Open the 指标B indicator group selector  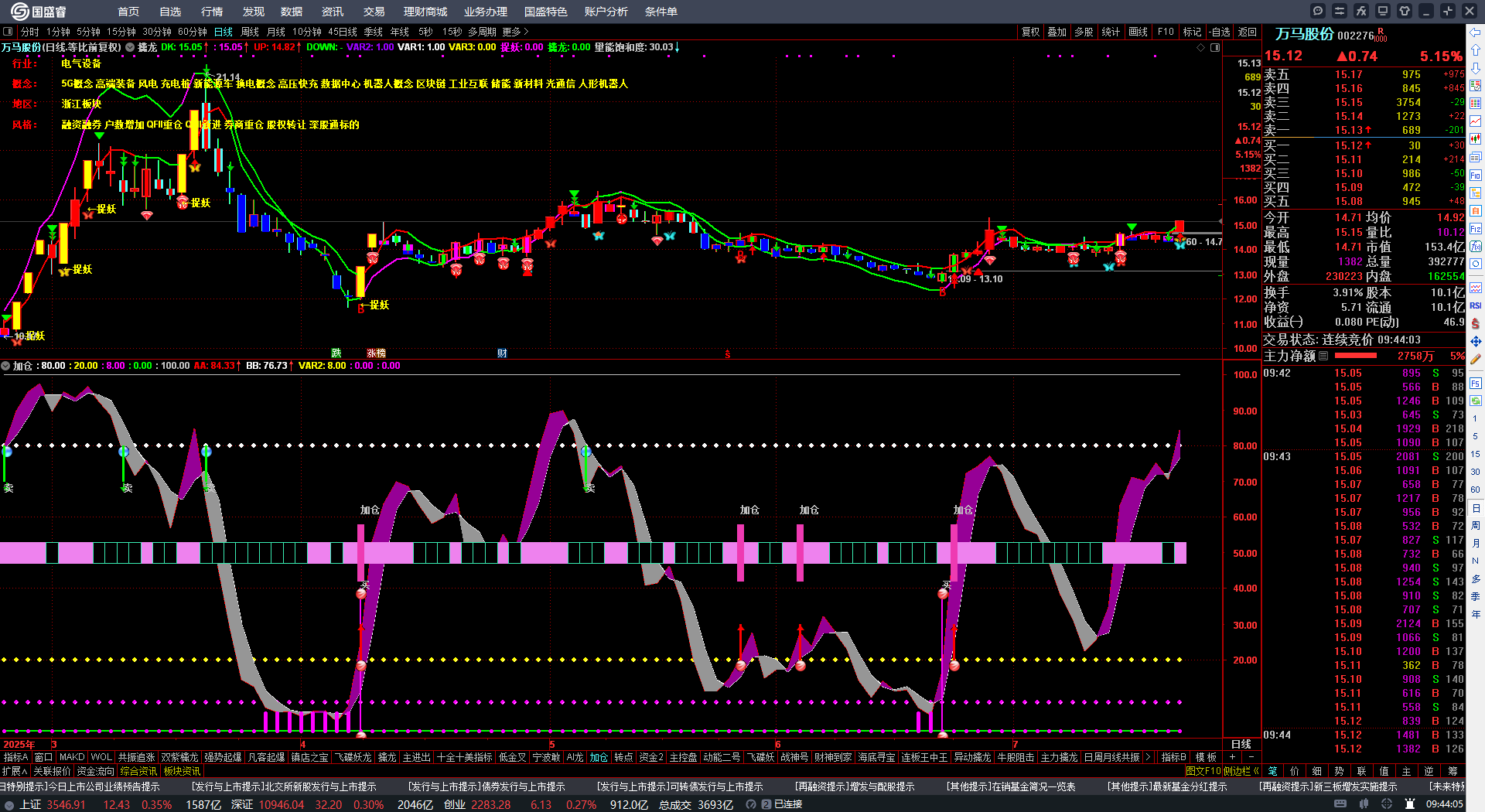tap(1173, 757)
